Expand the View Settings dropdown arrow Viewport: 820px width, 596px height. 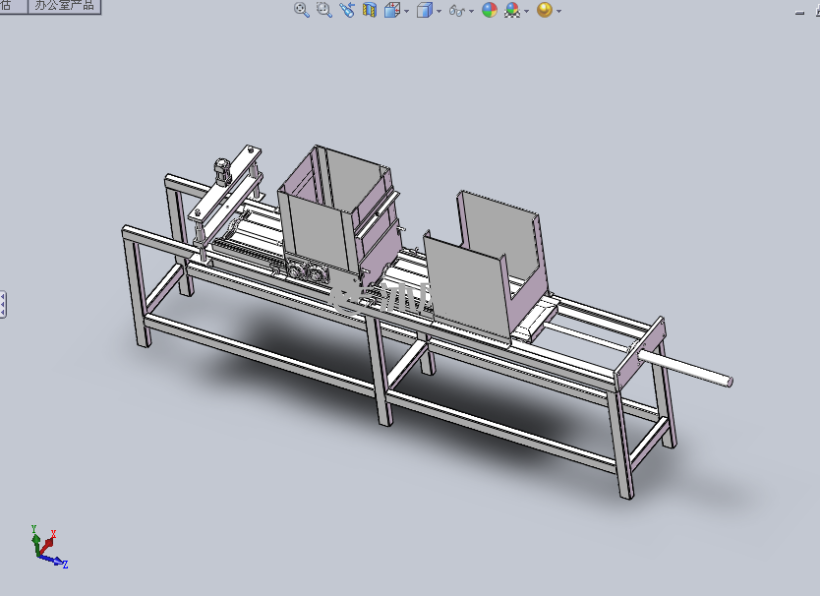[559, 11]
